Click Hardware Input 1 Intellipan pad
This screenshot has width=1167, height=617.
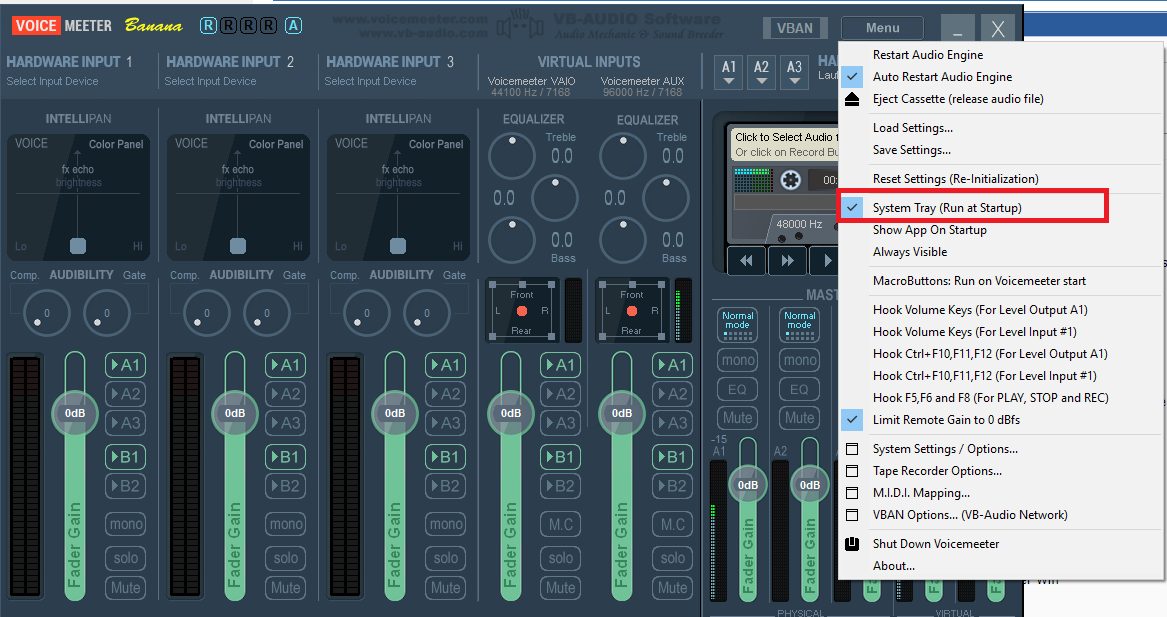pos(78,197)
